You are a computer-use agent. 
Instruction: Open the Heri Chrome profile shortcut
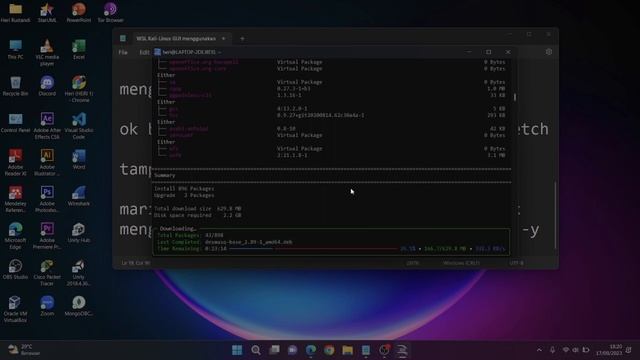tap(79, 89)
